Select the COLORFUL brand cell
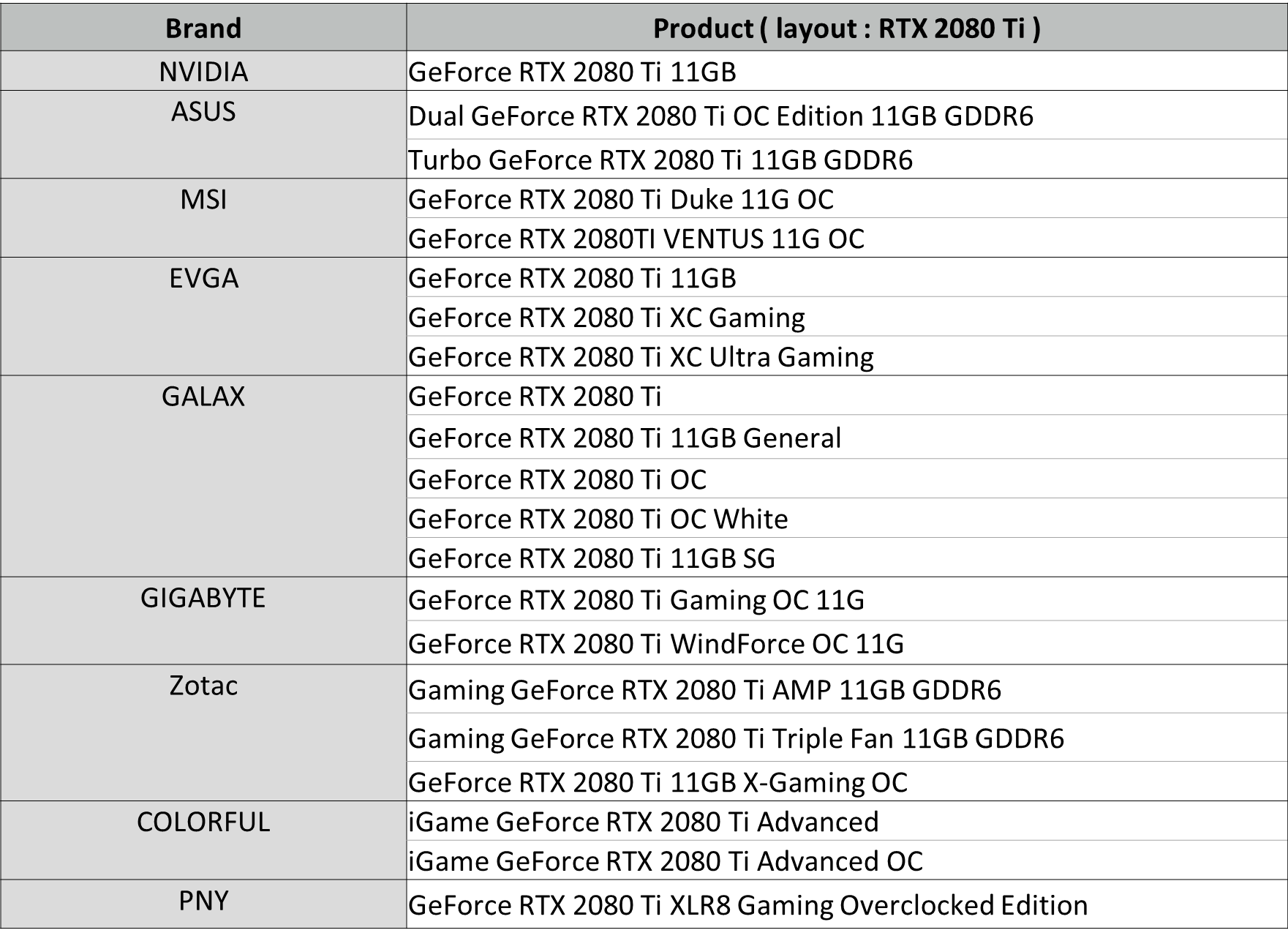 [203, 840]
